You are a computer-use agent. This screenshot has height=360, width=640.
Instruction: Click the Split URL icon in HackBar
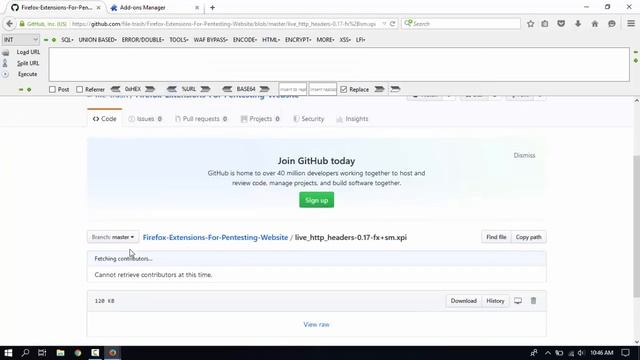(5, 63)
